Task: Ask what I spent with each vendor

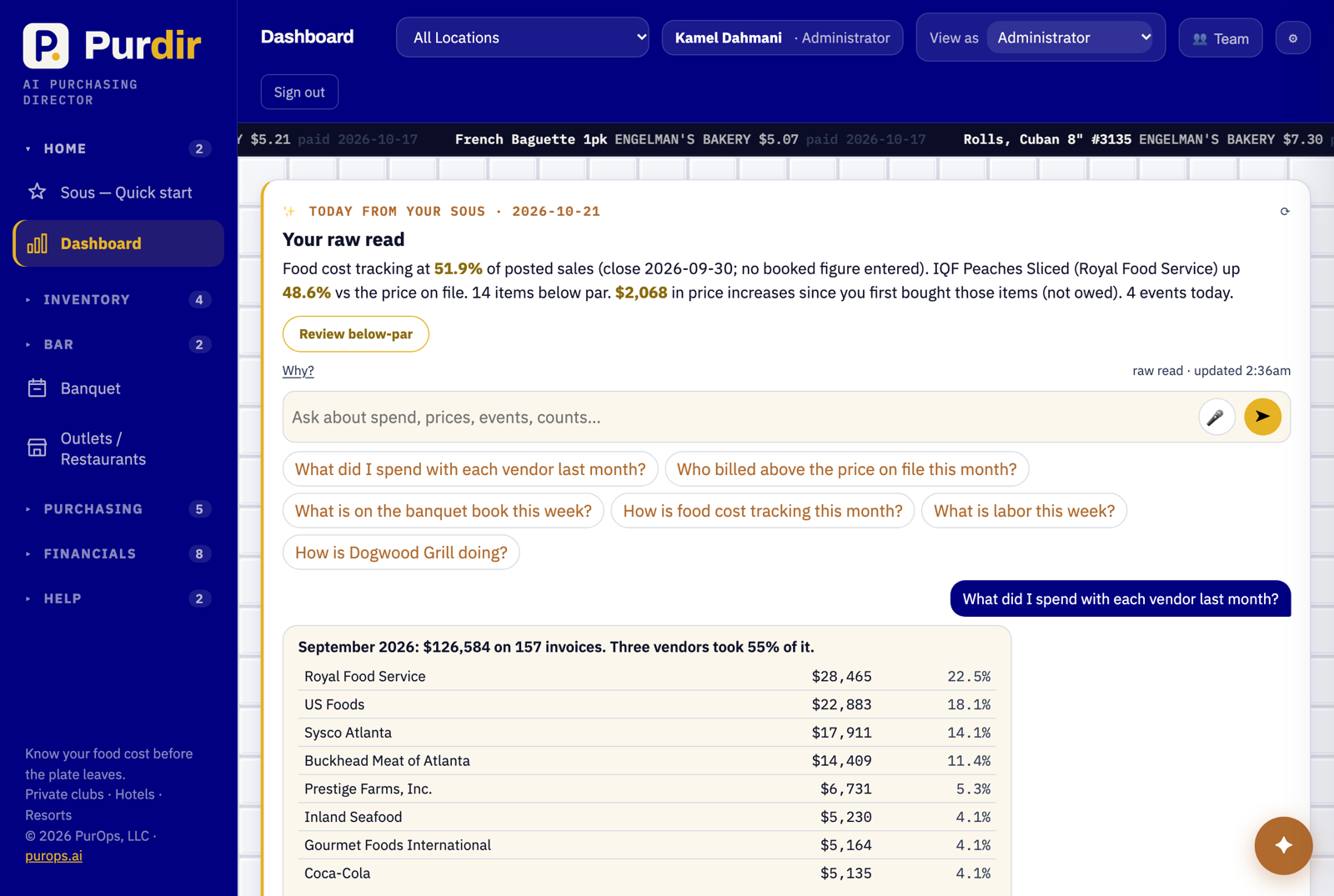Action: pyautogui.click(x=470, y=469)
